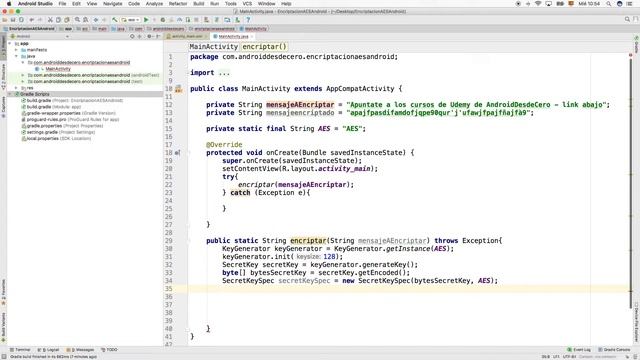640x360 pixels.
Task: Click the Sync refresh icon in toolbar
Action: coord(21,20)
